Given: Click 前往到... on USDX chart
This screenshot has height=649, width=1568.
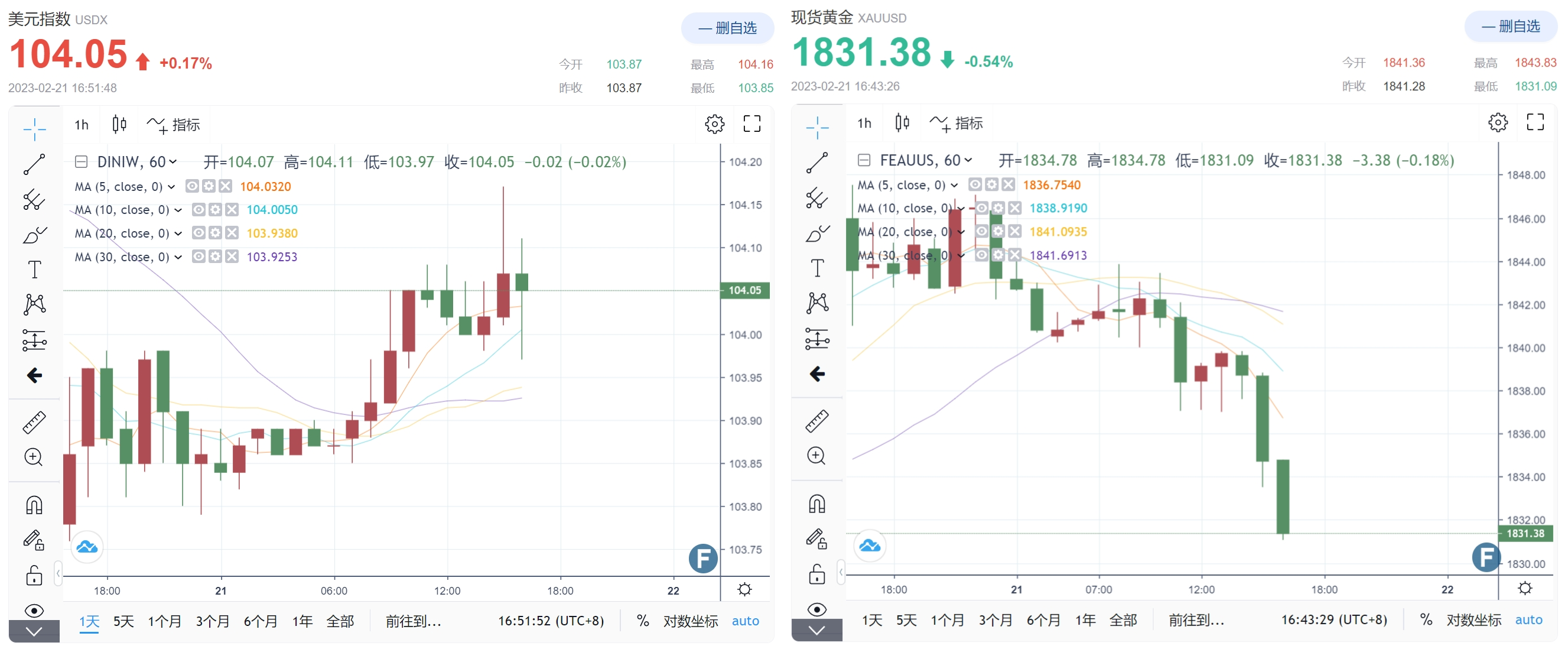Looking at the screenshot, I should pyautogui.click(x=413, y=621).
